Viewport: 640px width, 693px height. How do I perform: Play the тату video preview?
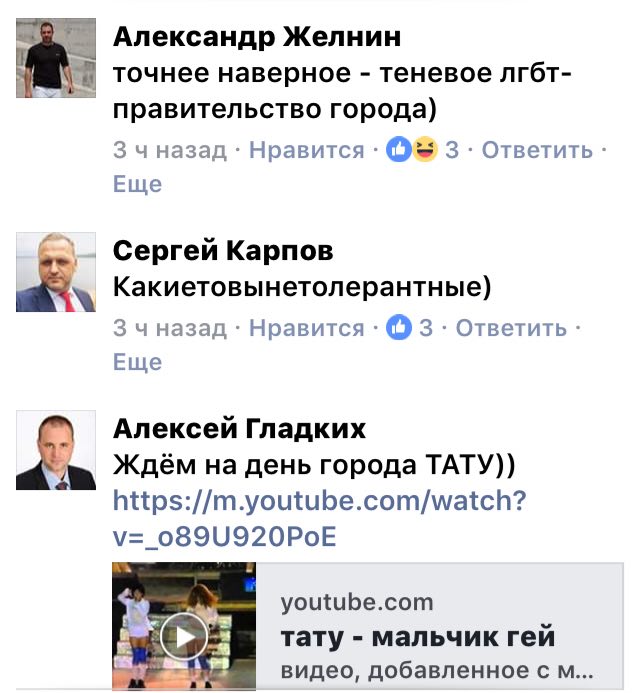(184, 636)
